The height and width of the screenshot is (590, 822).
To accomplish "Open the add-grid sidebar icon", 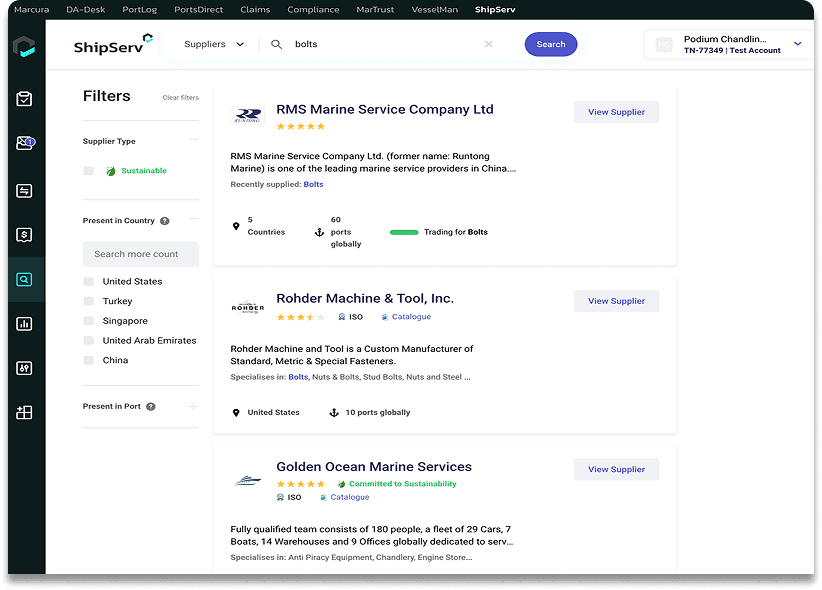I will (24, 413).
